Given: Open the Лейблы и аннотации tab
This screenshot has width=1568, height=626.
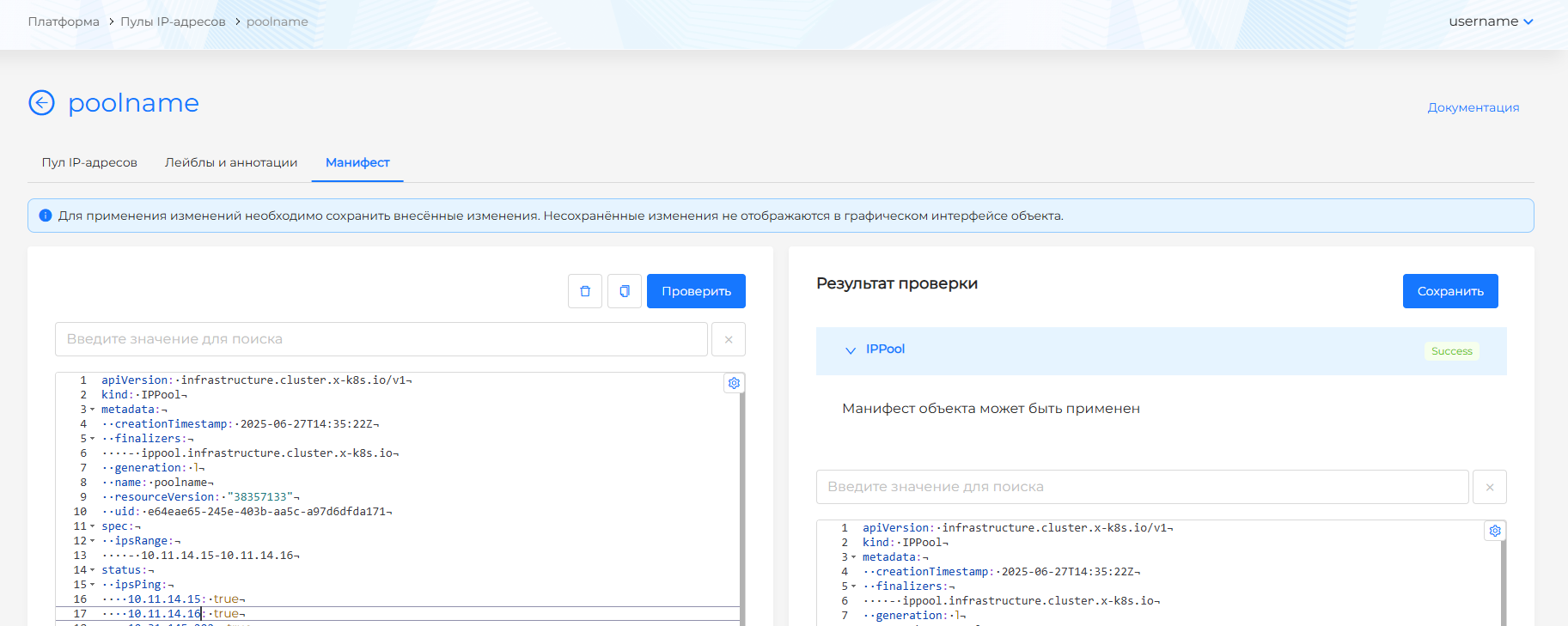Looking at the screenshot, I should 231,162.
